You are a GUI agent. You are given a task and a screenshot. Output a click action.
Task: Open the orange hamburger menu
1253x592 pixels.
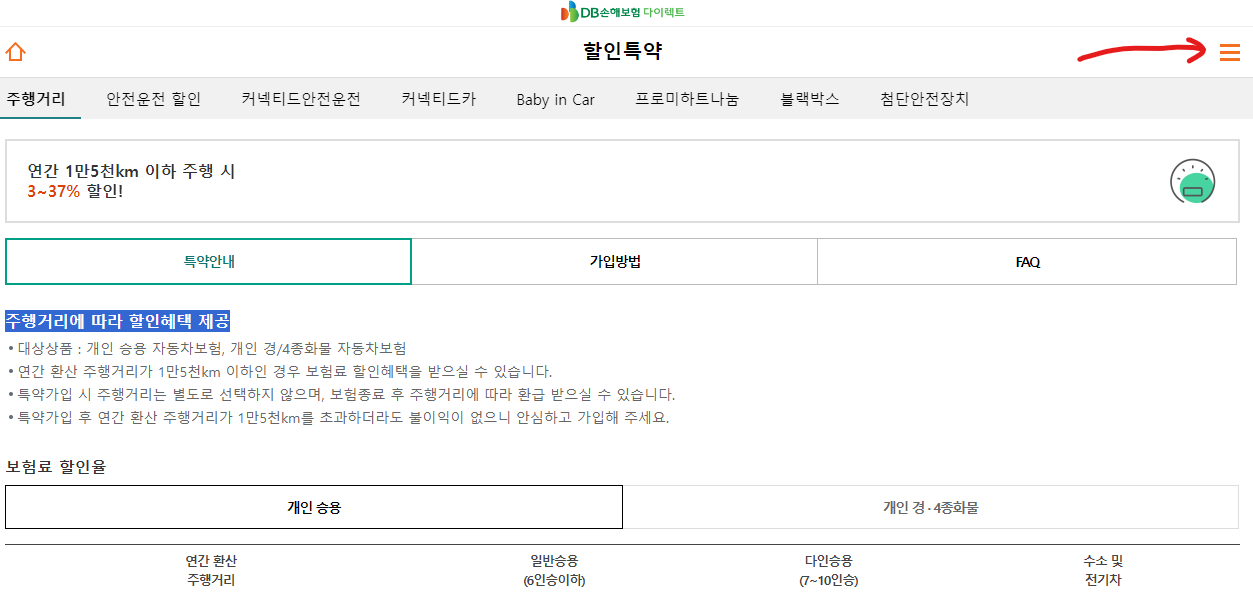coord(1230,52)
